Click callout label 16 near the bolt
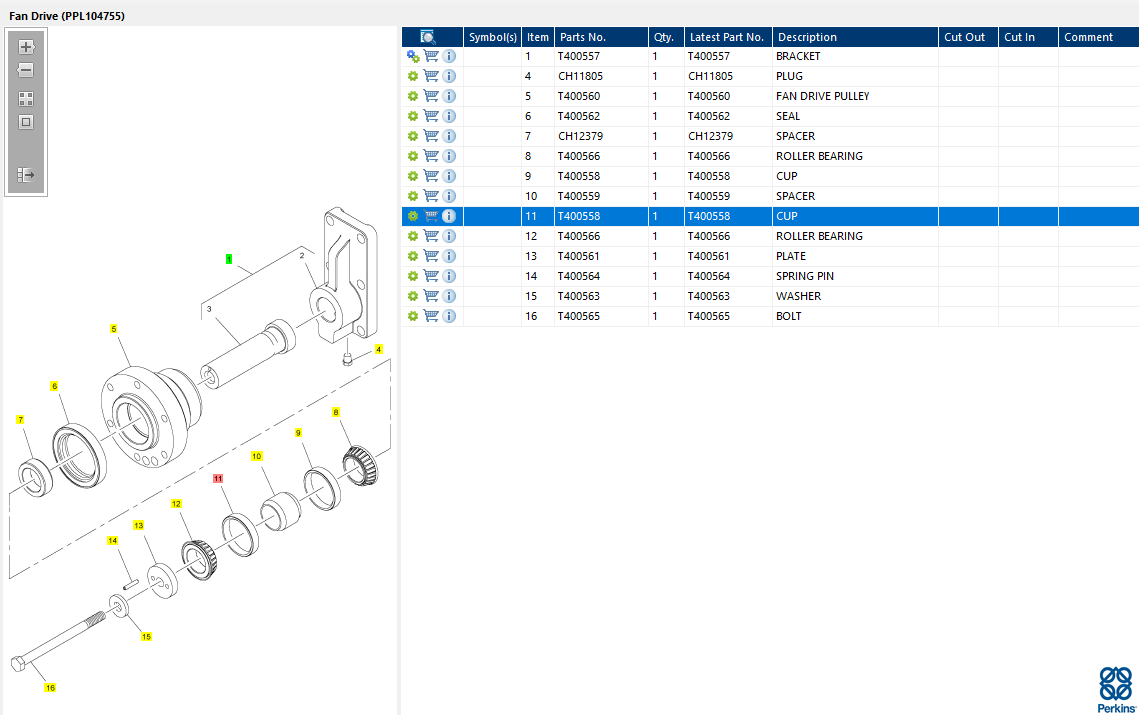This screenshot has height=715, width=1139. tap(50, 687)
